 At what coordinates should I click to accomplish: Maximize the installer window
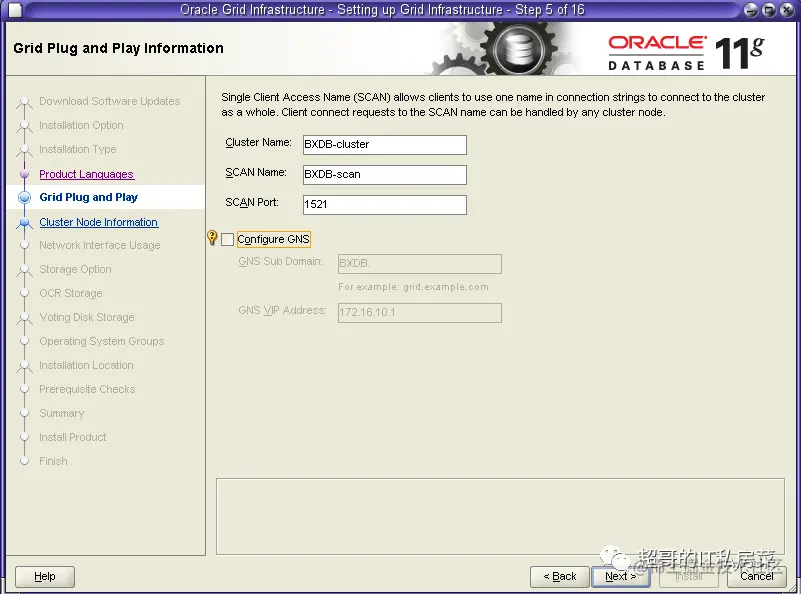point(769,10)
